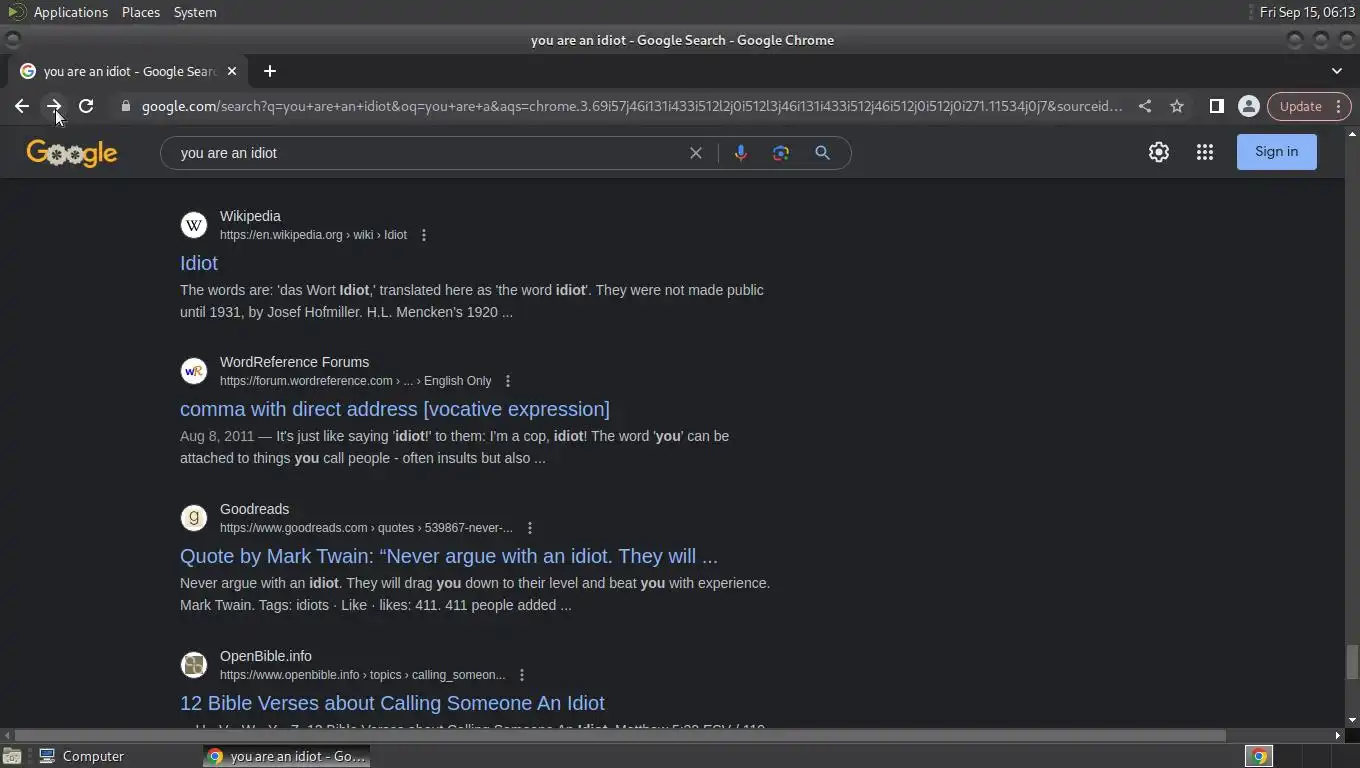The width and height of the screenshot is (1360, 768).
Task: Click the Wikipedia favicon
Action: click(194, 225)
